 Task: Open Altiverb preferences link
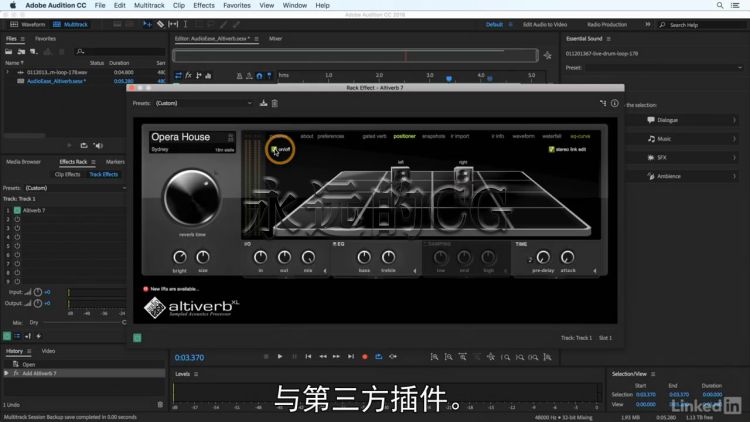point(331,136)
